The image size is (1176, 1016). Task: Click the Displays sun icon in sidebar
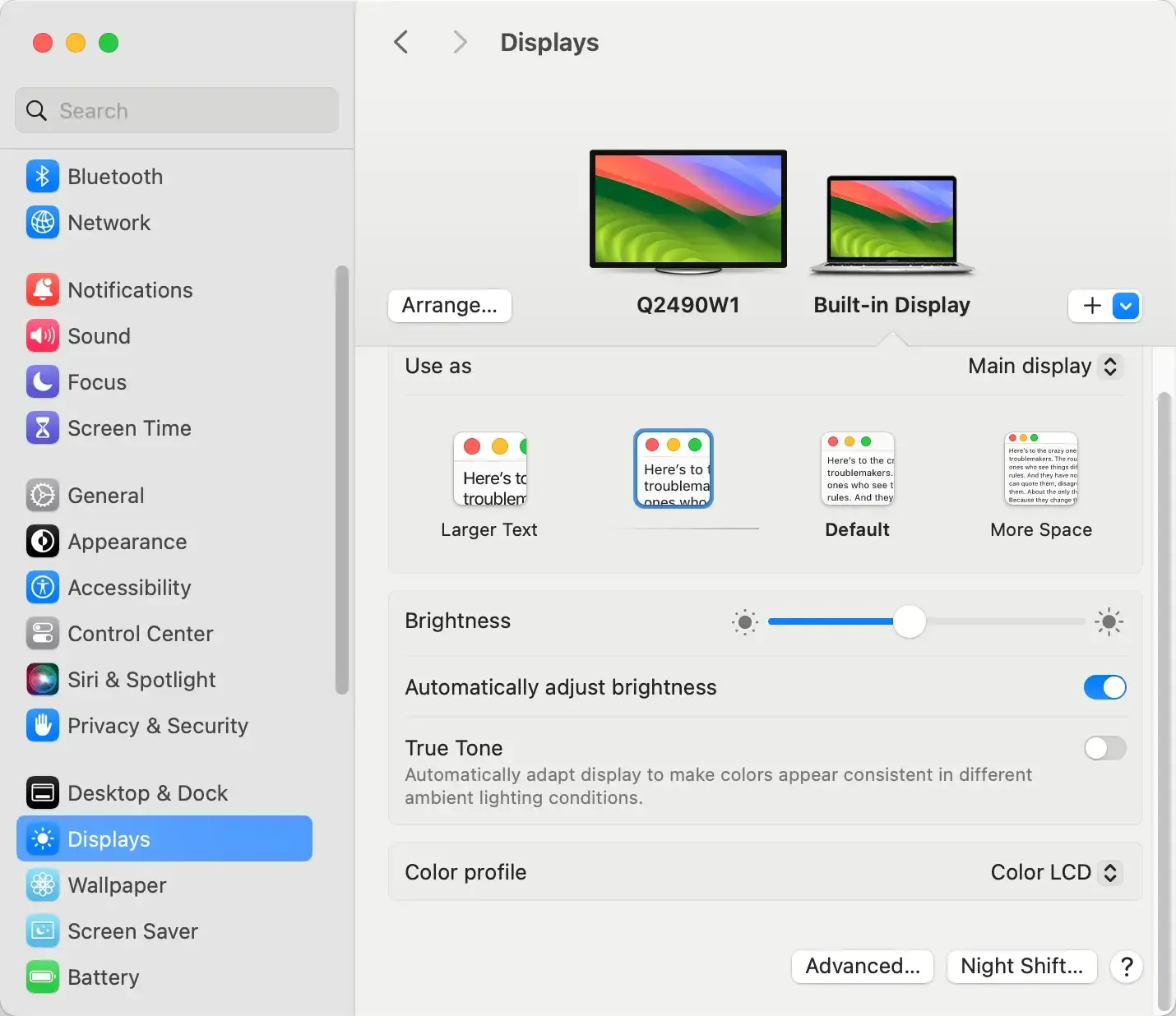(x=43, y=838)
